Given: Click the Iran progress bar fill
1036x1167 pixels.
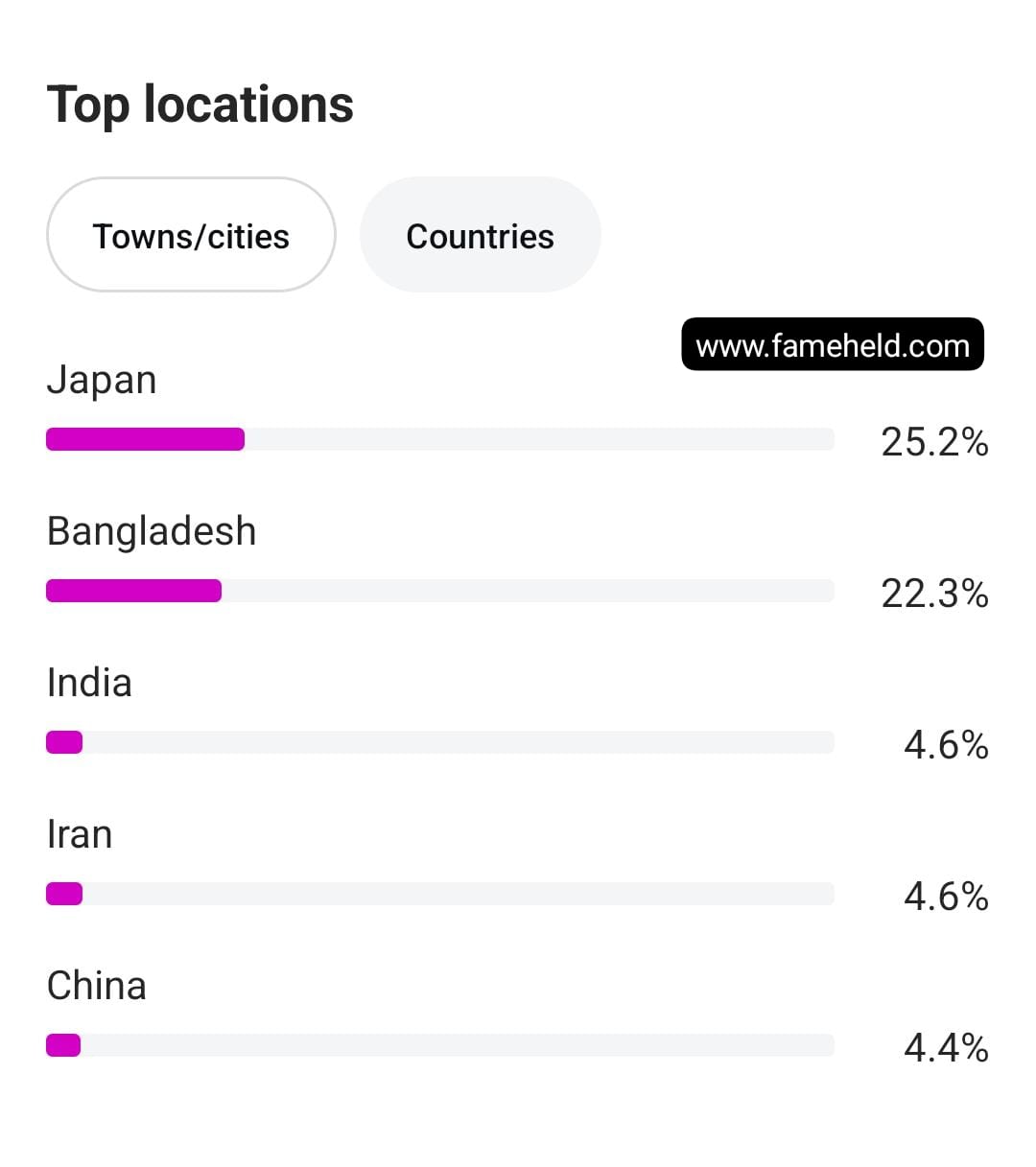Looking at the screenshot, I should coord(64,894).
